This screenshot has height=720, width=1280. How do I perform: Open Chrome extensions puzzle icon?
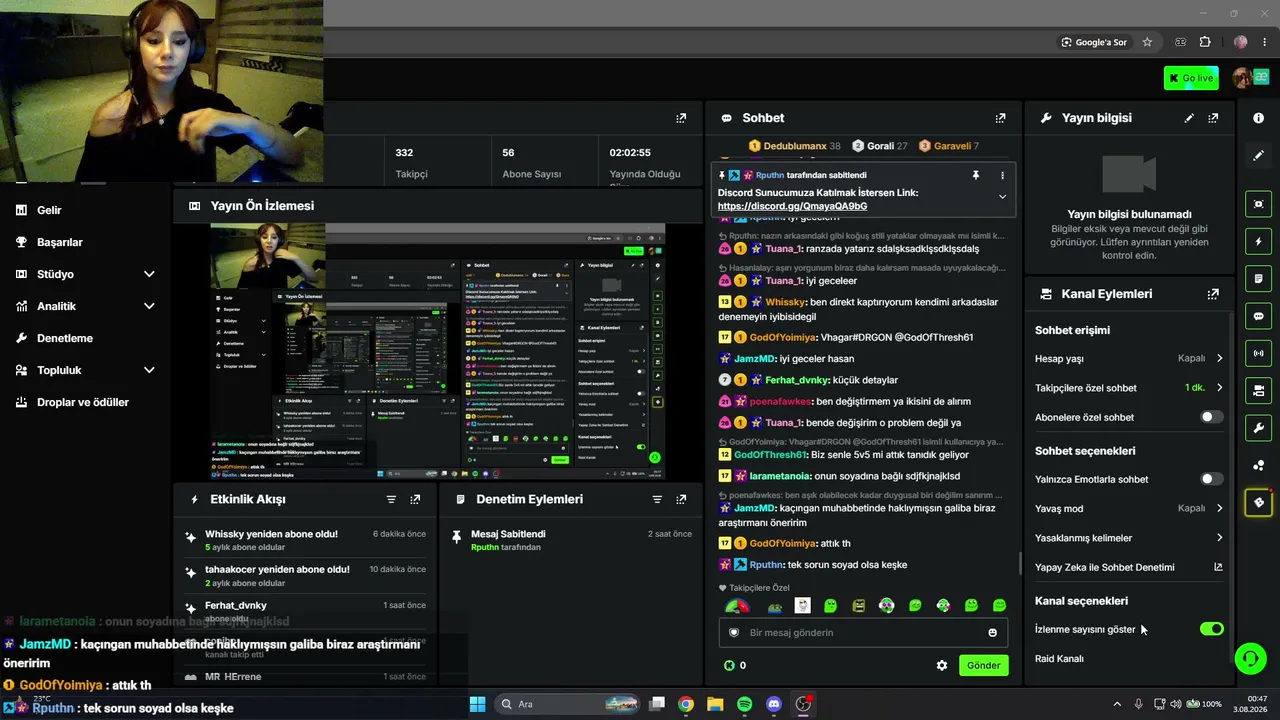tap(1205, 42)
